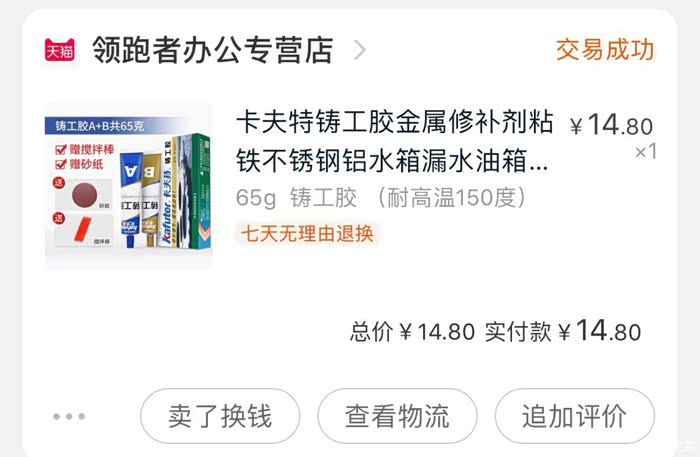Screen dimensions: 700x457
Task: Tap the ×1 quantity indicator
Action: click(x=646, y=151)
